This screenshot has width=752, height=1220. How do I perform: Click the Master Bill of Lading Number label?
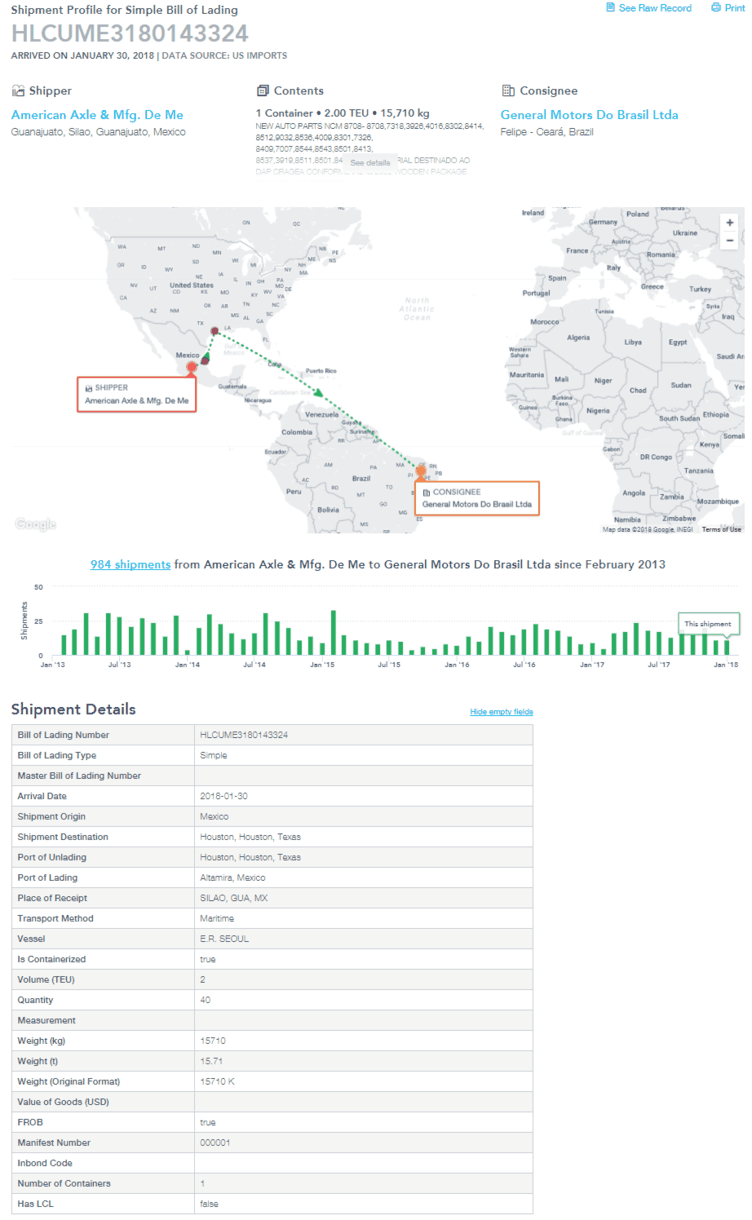(x=79, y=776)
